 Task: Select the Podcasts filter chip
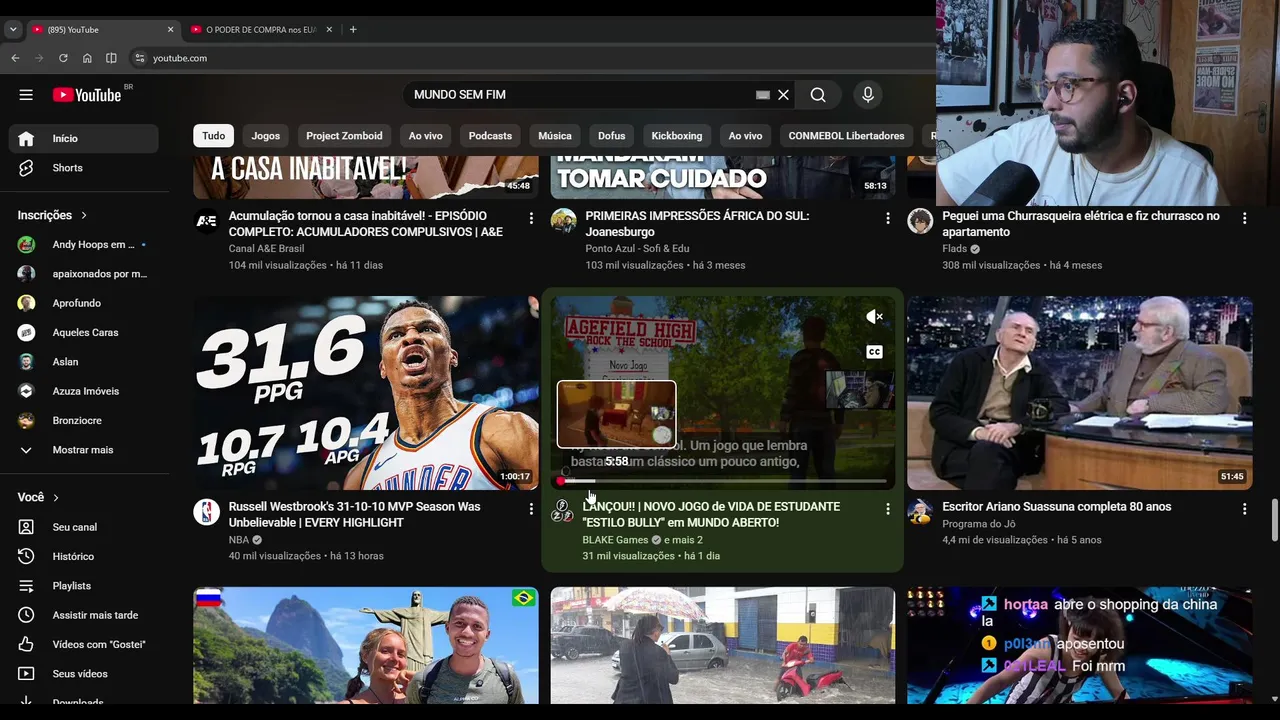tap(490, 136)
